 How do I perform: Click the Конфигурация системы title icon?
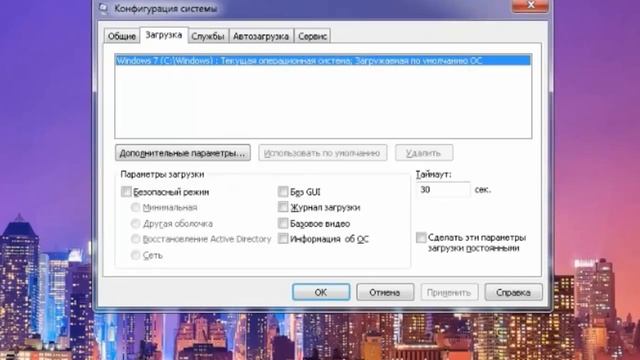click(103, 8)
